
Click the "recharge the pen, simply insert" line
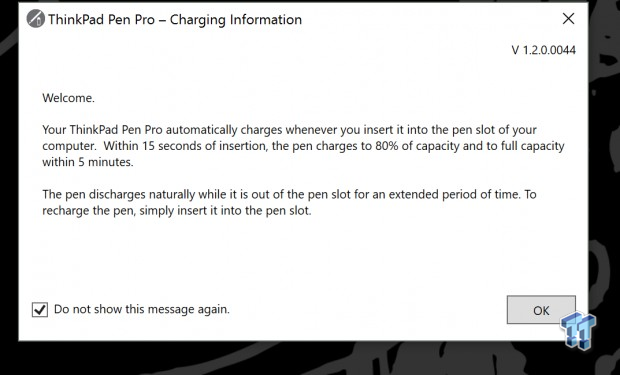pyautogui.click(x=177, y=211)
